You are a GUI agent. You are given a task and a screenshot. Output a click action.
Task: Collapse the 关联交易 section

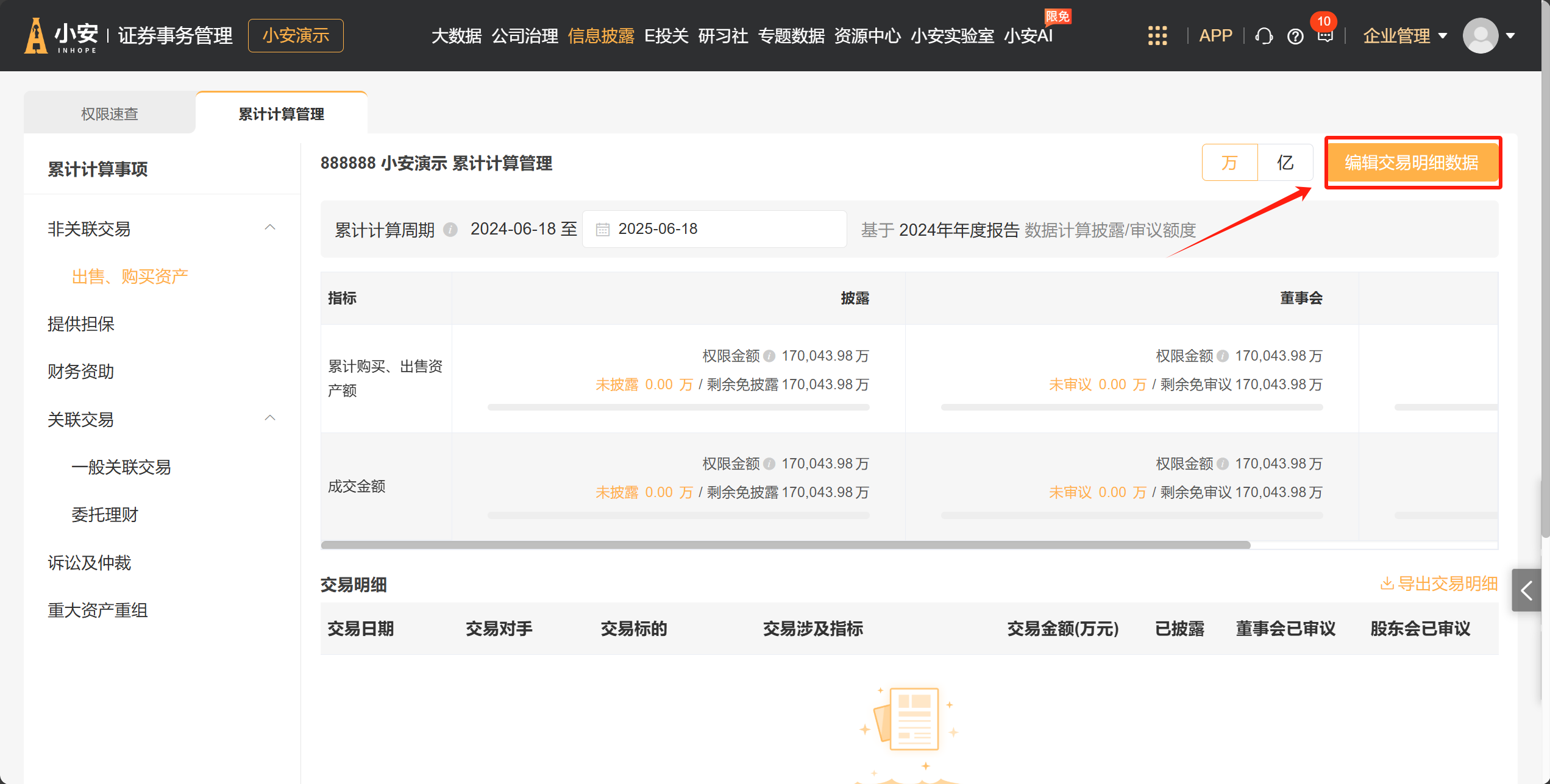[x=270, y=418]
